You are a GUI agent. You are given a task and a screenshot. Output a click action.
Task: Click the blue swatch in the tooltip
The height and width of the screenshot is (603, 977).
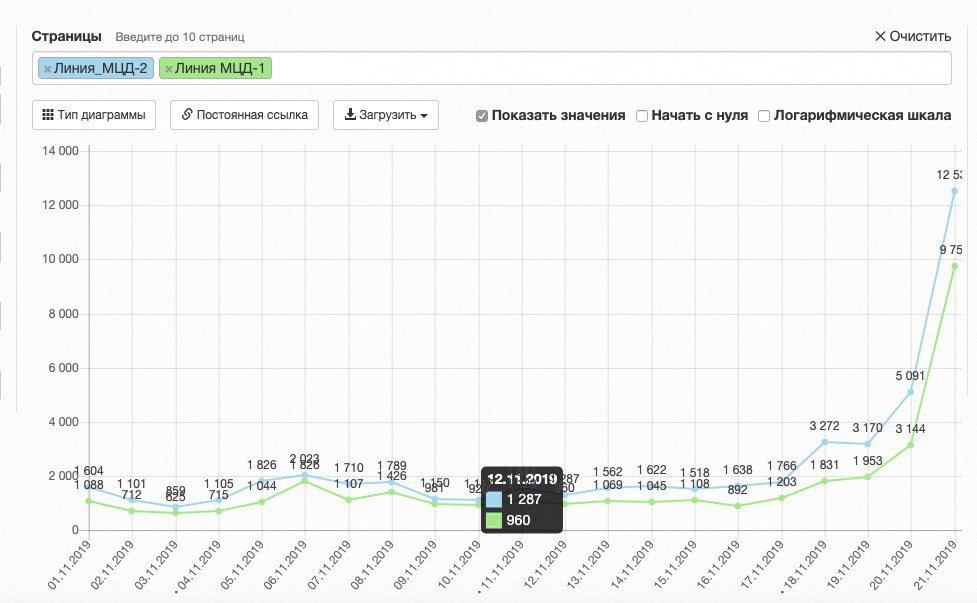[x=493, y=500]
